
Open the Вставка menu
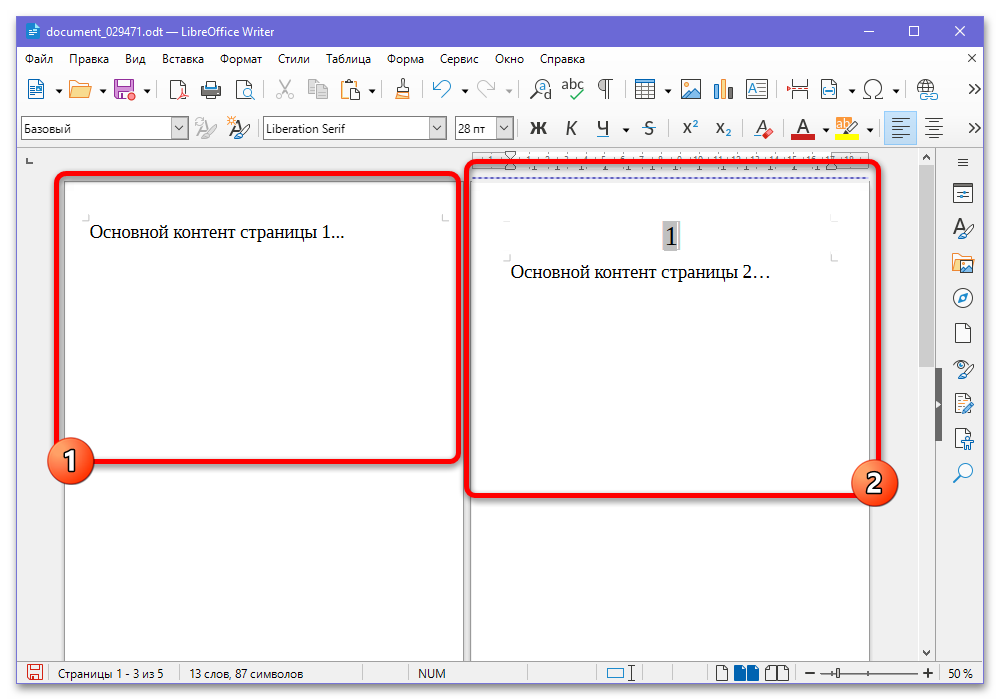click(x=182, y=59)
